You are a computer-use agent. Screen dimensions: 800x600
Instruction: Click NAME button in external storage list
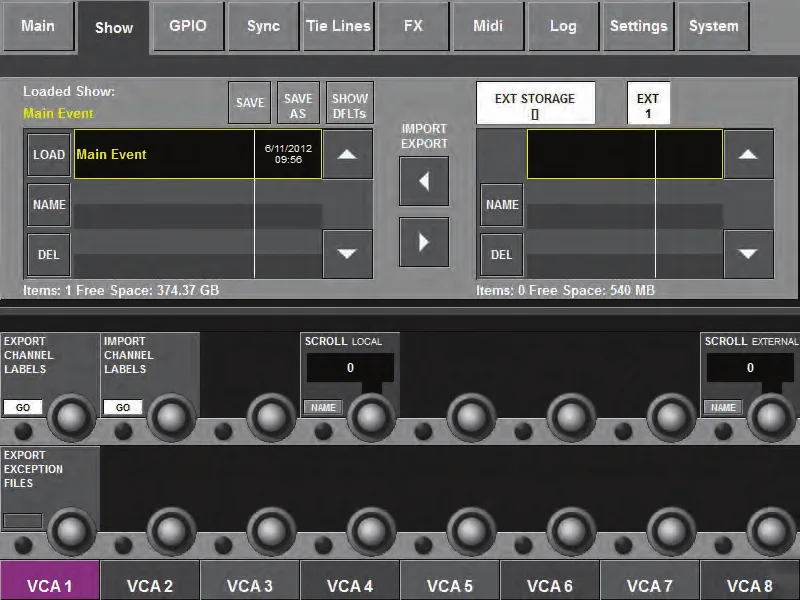coord(502,205)
